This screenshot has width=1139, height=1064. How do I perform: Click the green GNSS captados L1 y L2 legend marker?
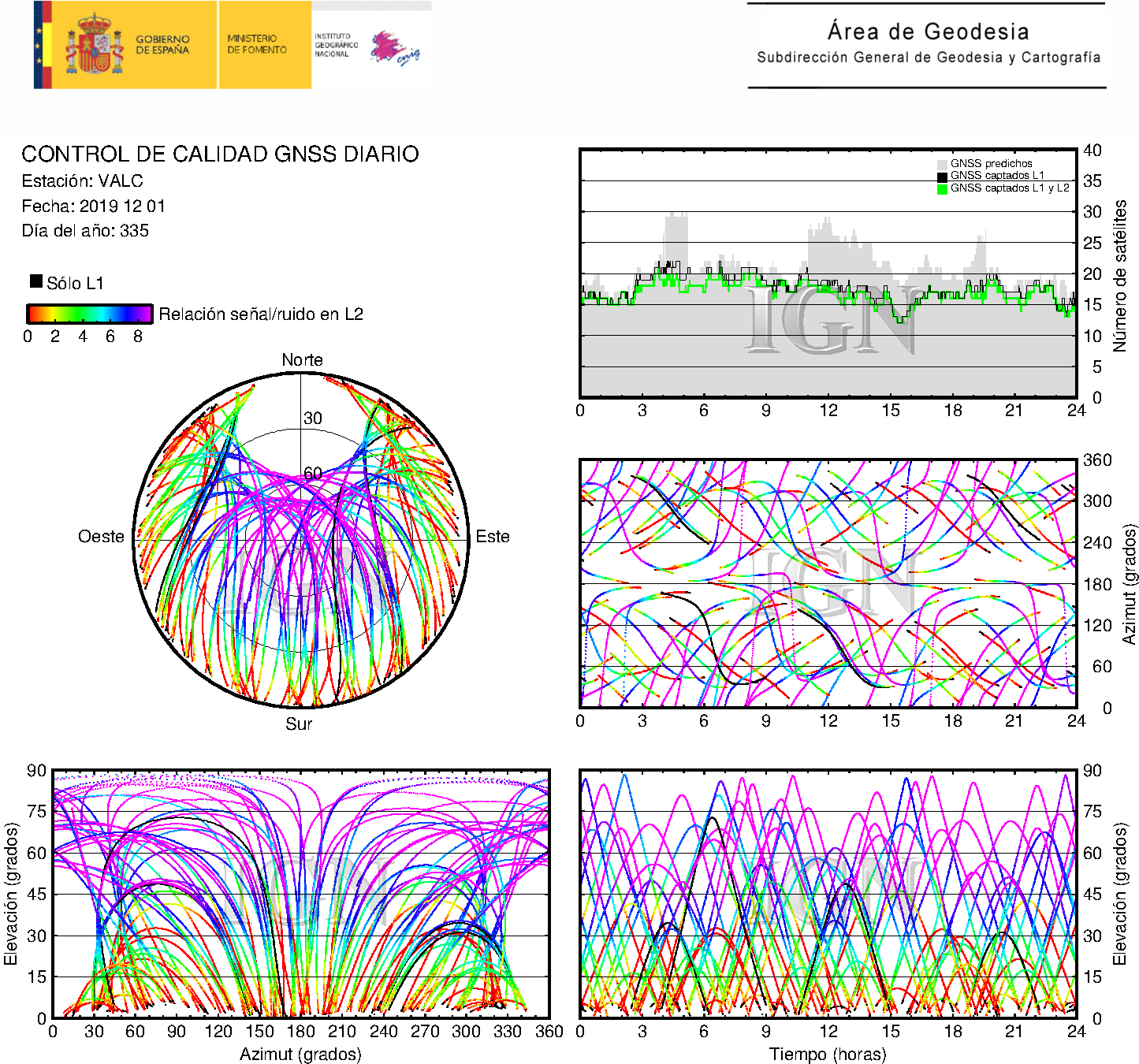tap(942, 189)
